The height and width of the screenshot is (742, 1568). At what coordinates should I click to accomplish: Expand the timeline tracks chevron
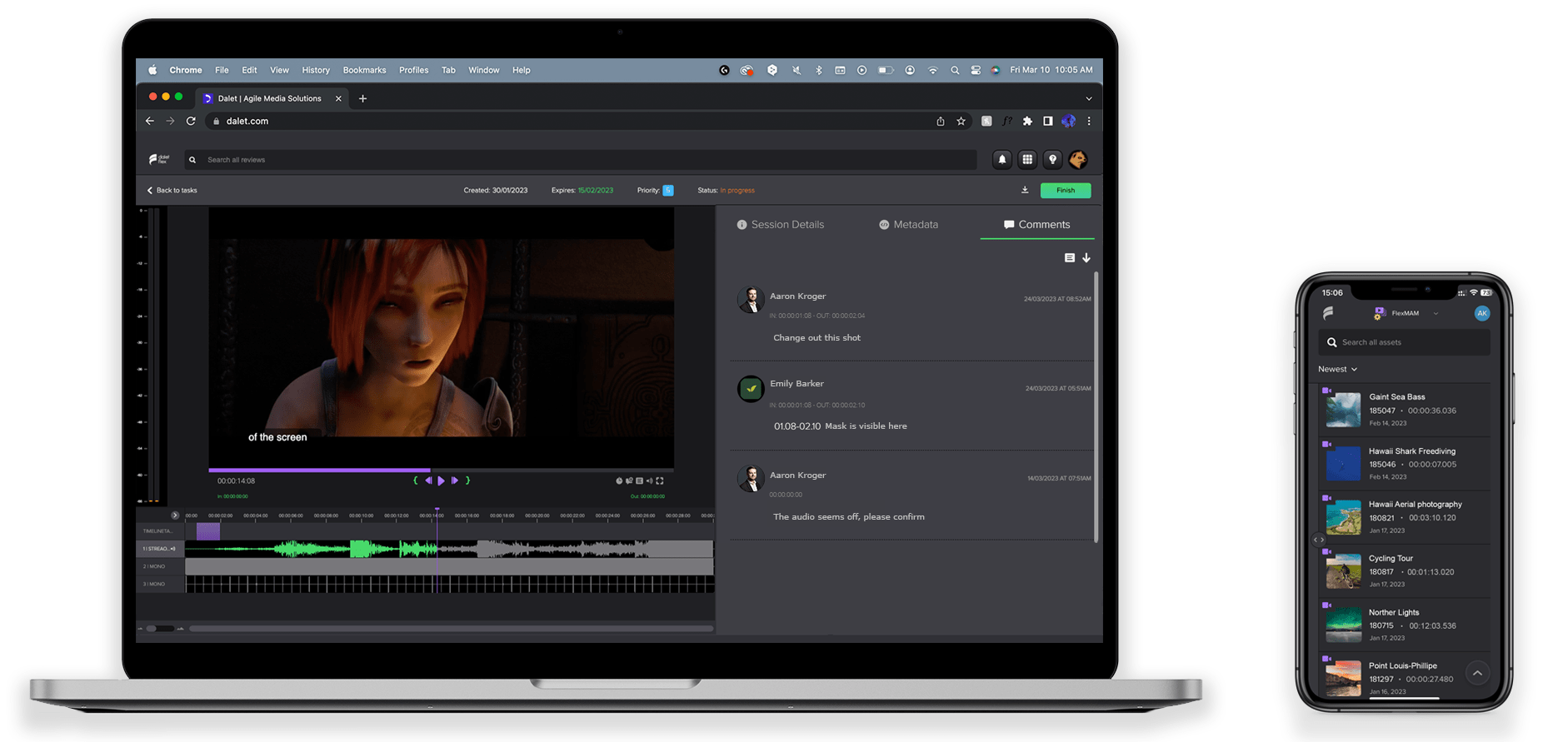pyautogui.click(x=175, y=515)
